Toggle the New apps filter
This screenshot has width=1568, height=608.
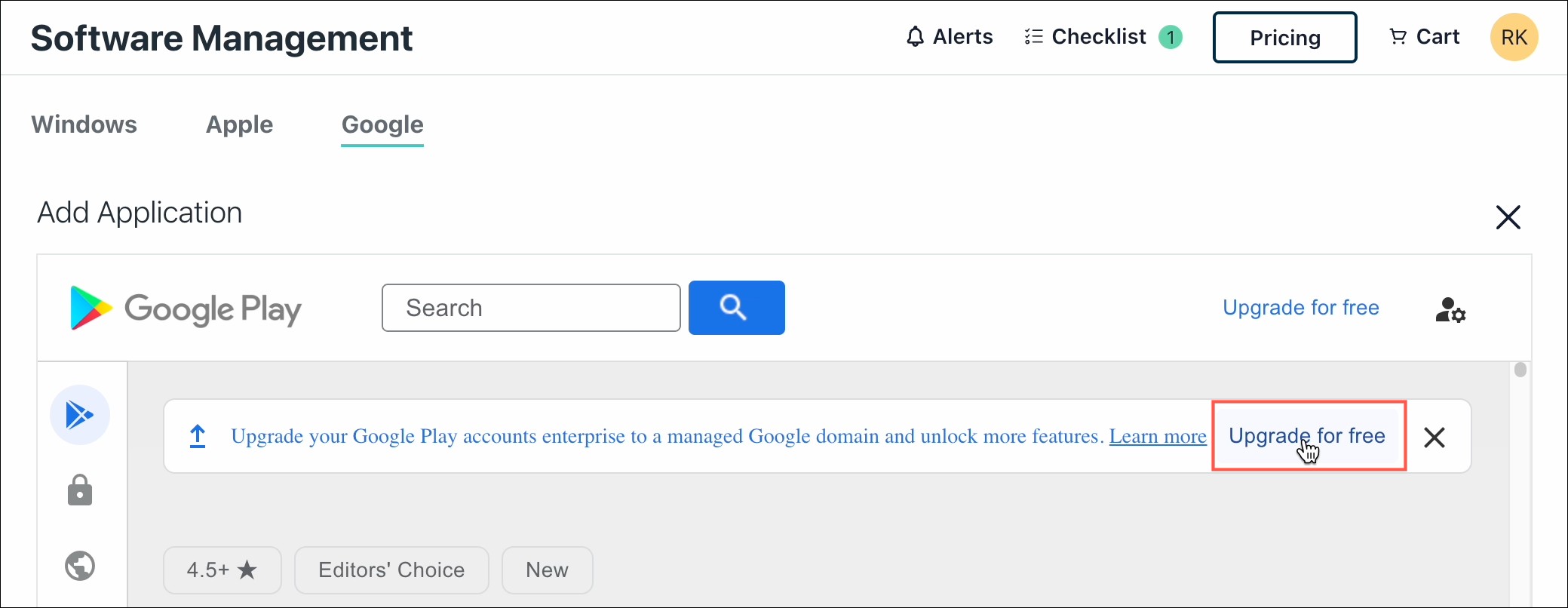pyautogui.click(x=547, y=570)
